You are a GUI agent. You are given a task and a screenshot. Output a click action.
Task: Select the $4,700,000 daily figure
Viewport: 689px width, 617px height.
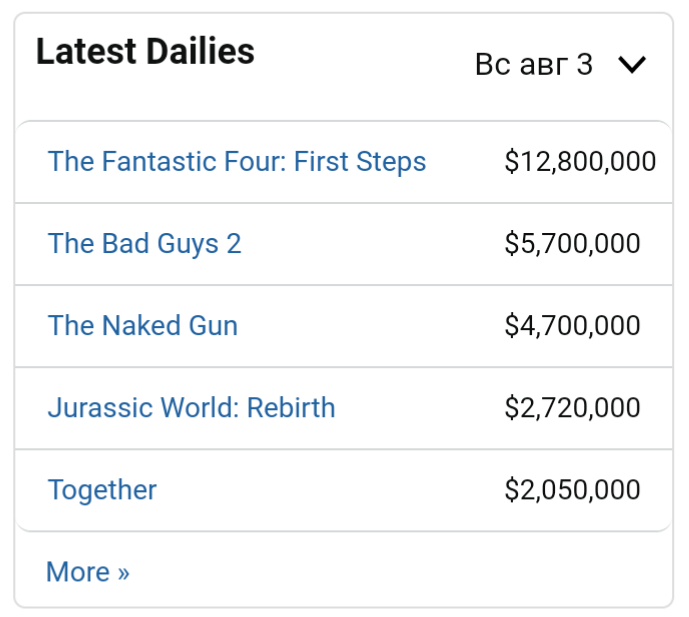coord(572,325)
